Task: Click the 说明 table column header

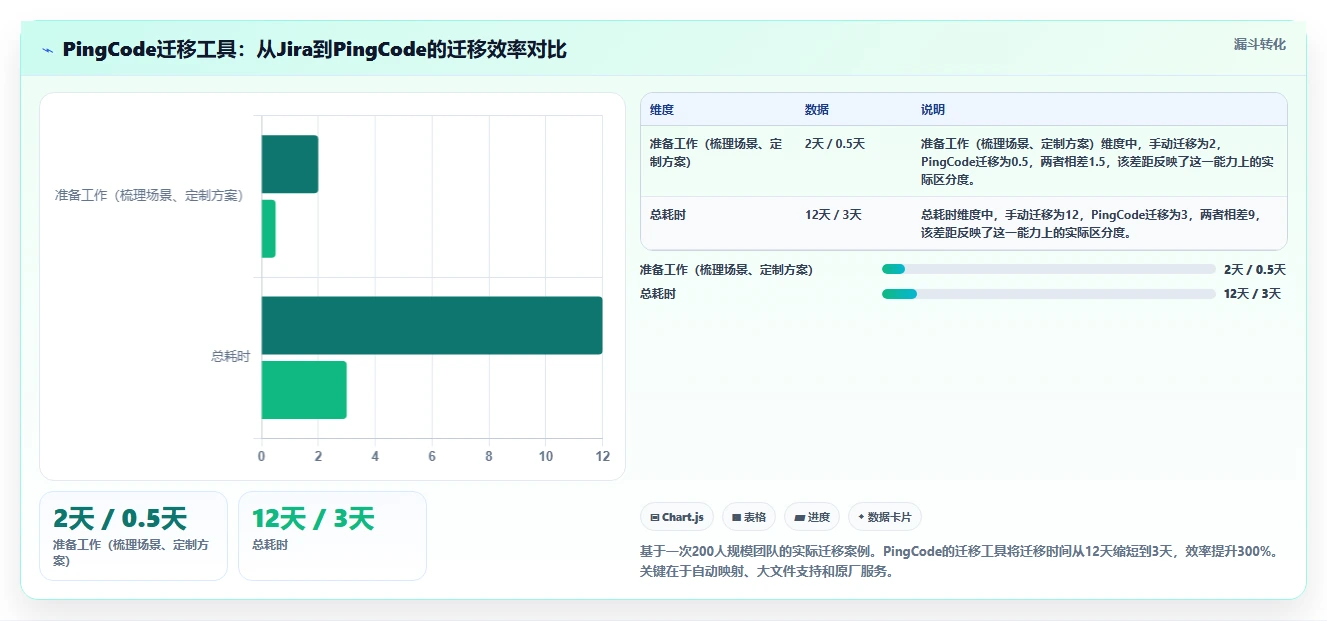Action: coord(932,110)
